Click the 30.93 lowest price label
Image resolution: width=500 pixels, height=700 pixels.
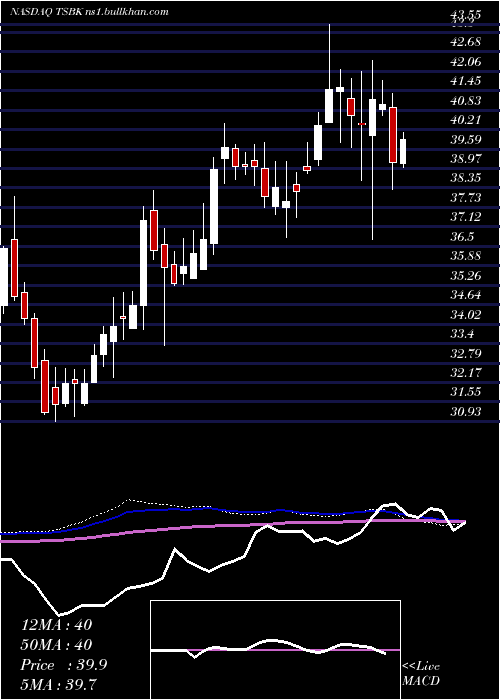465,411
